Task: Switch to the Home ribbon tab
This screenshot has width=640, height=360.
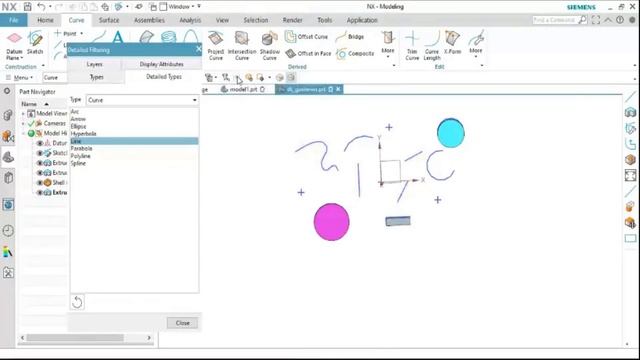Action: pos(45,20)
